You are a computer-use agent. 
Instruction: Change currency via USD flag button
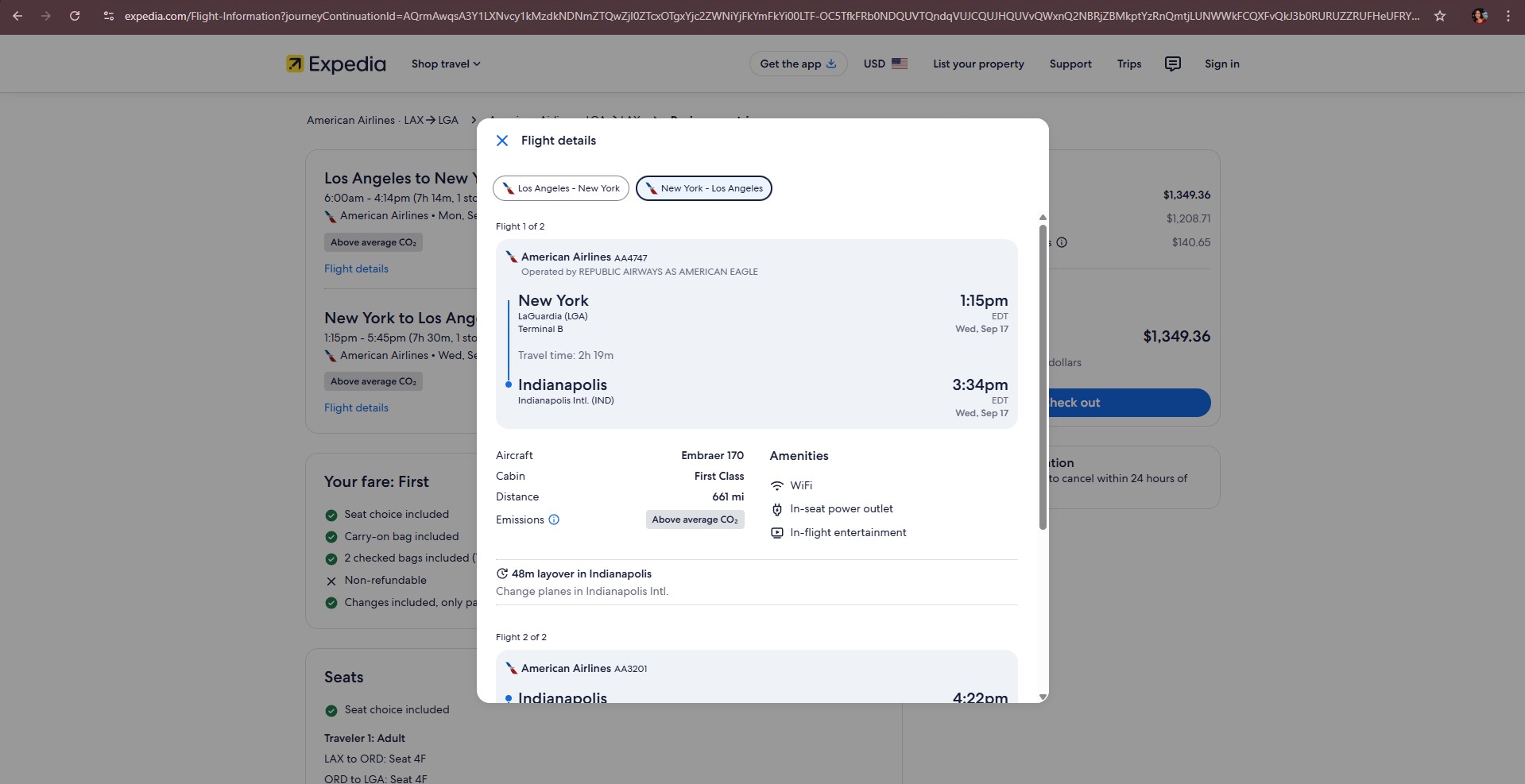(x=885, y=64)
